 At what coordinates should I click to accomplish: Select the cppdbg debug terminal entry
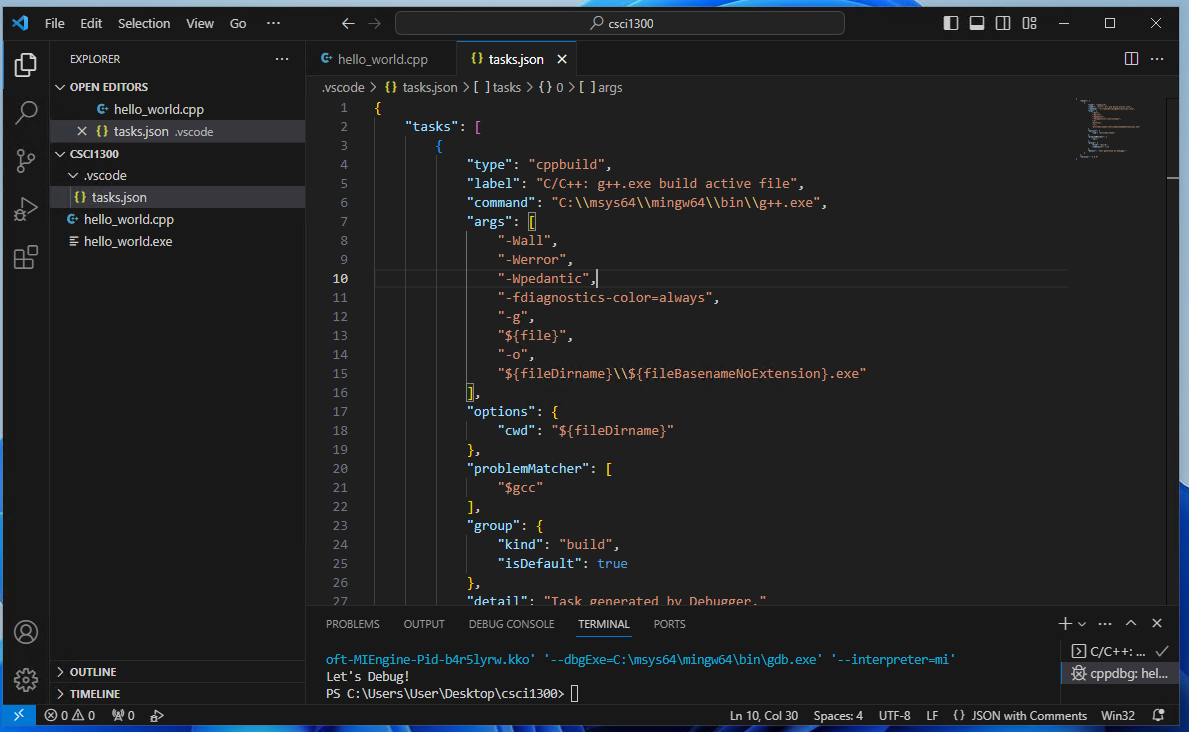1118,673
